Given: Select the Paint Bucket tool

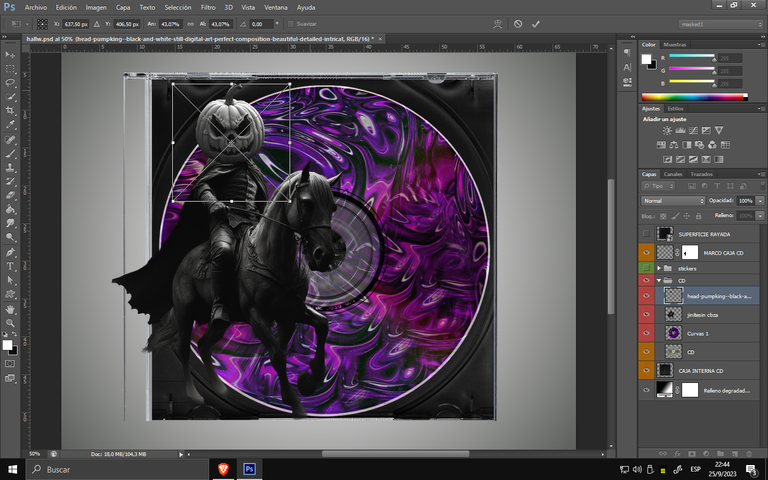Looking at the screenshot, I should 10,209.
